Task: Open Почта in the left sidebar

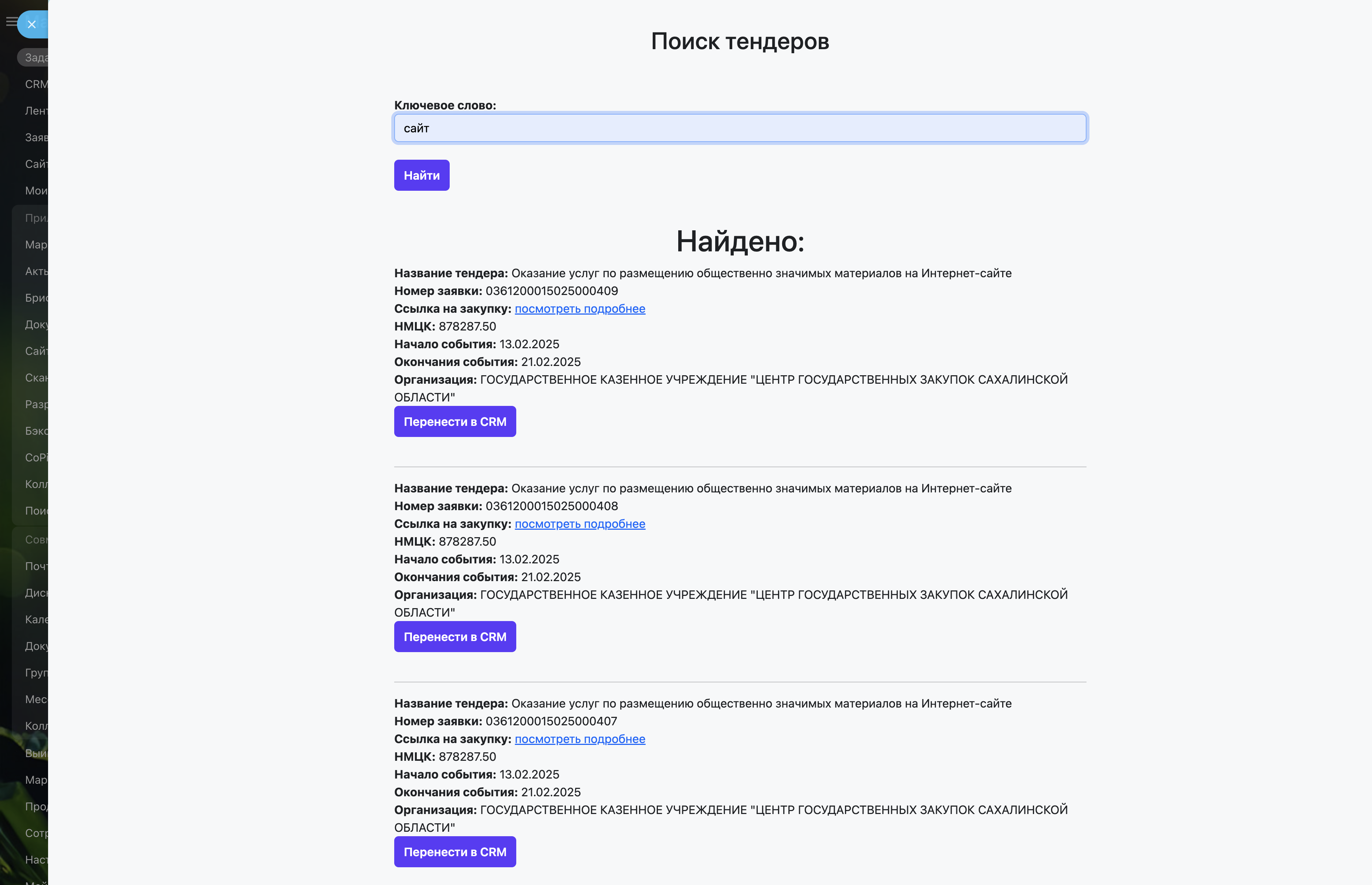Action: pos(36,566)
